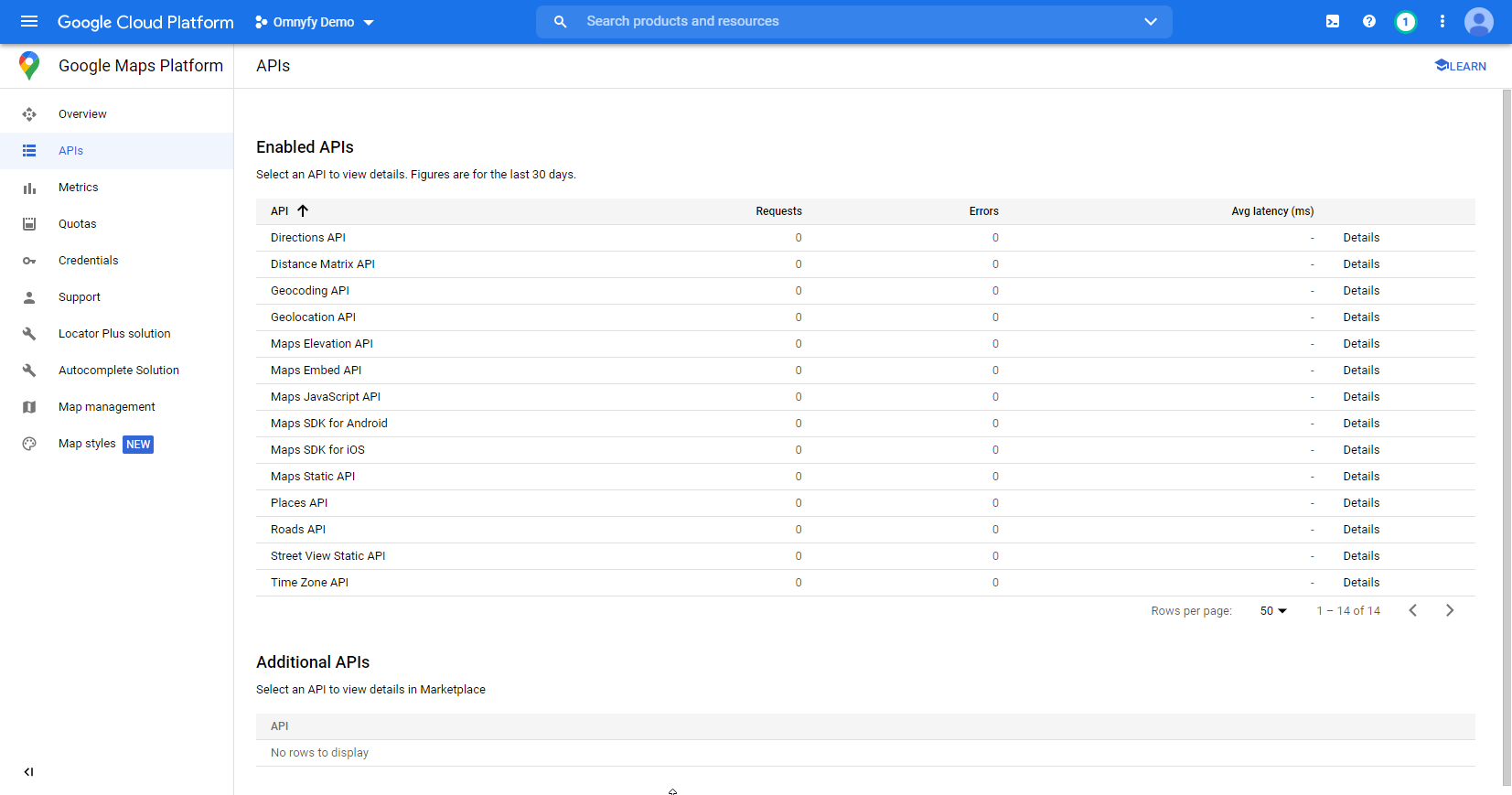
Task: Open the Omnyfy Demo project selector
Action: tap(315, 22)
